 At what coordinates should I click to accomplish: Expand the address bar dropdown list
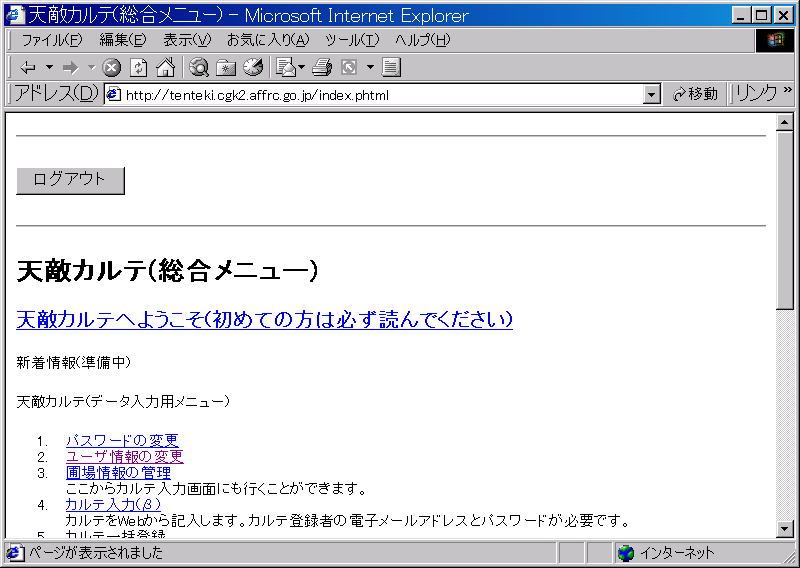[652, 94]
